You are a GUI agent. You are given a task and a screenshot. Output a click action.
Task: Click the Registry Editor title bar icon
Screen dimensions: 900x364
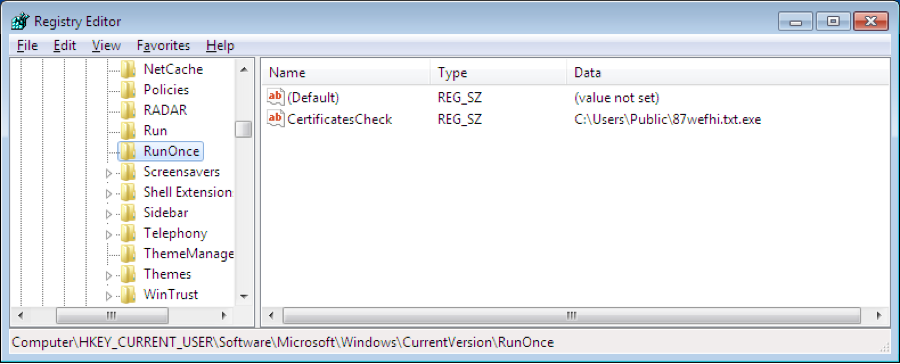pos(20,21)
